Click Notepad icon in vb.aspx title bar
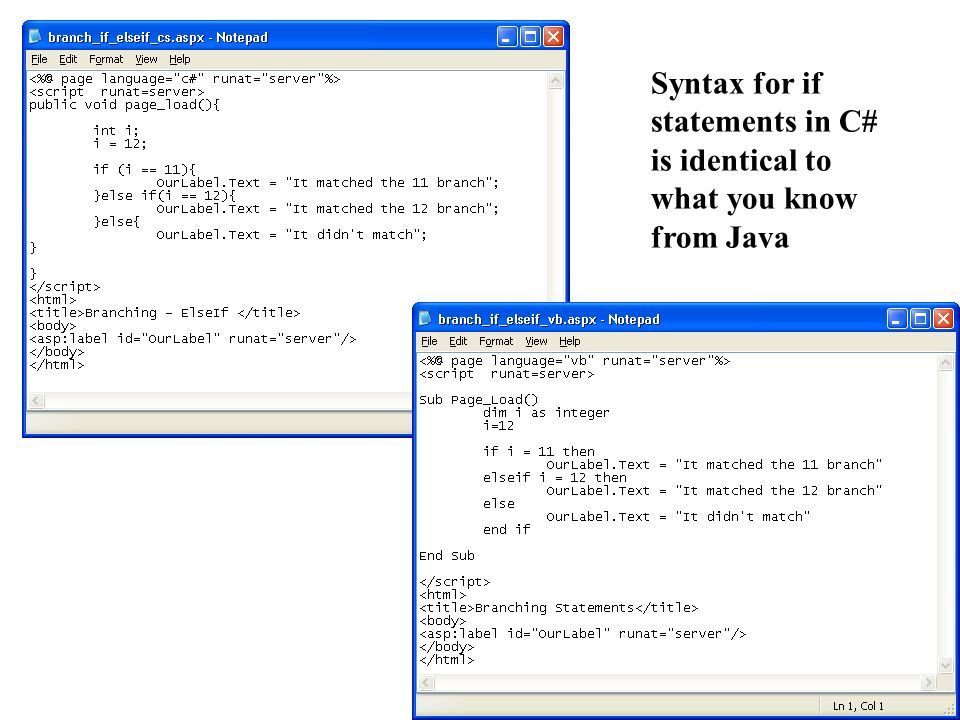960x720 pixels. click(426, 318)
